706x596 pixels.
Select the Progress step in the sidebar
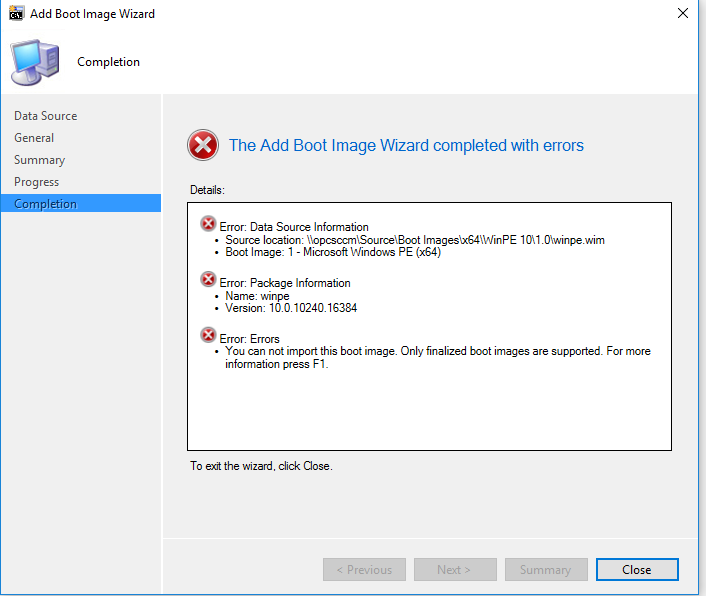point(36,182)
